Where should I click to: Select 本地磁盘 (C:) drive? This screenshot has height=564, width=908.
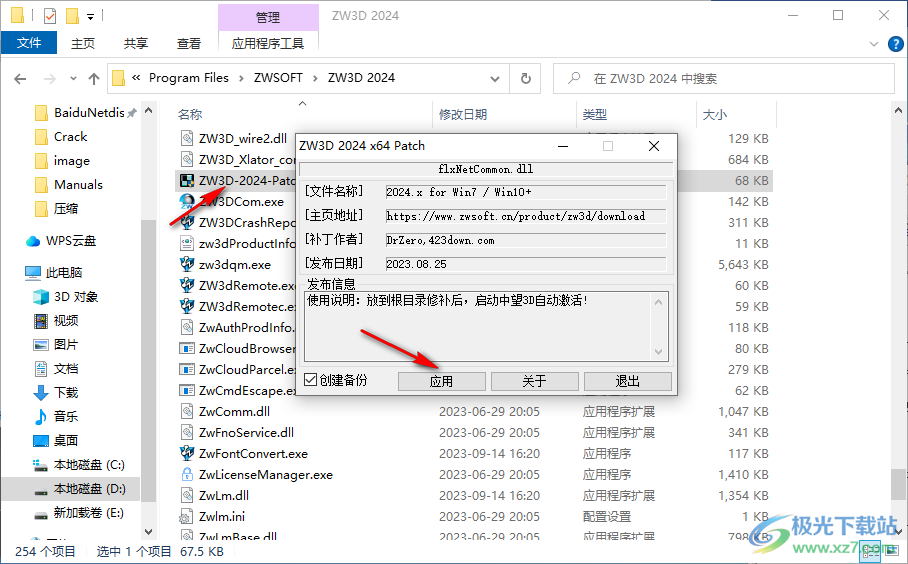(89, 465)
